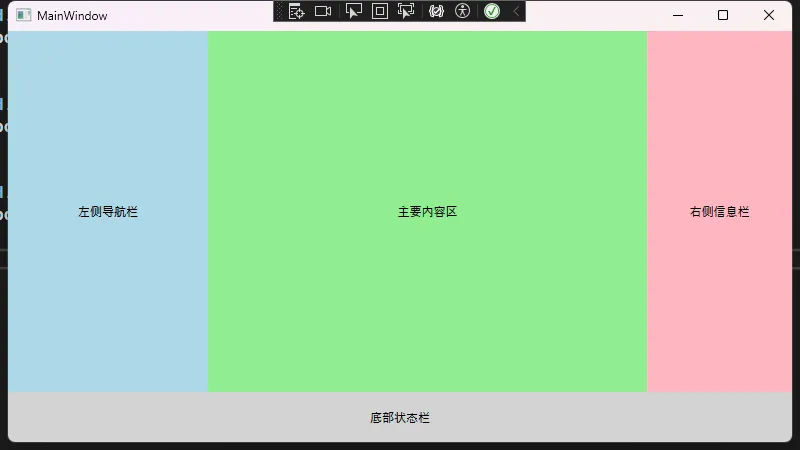Click the video camera icon in debug toolbar
The width and height of the screenshot is (800, 450).
pyautogui.click(x=323, y=11)
